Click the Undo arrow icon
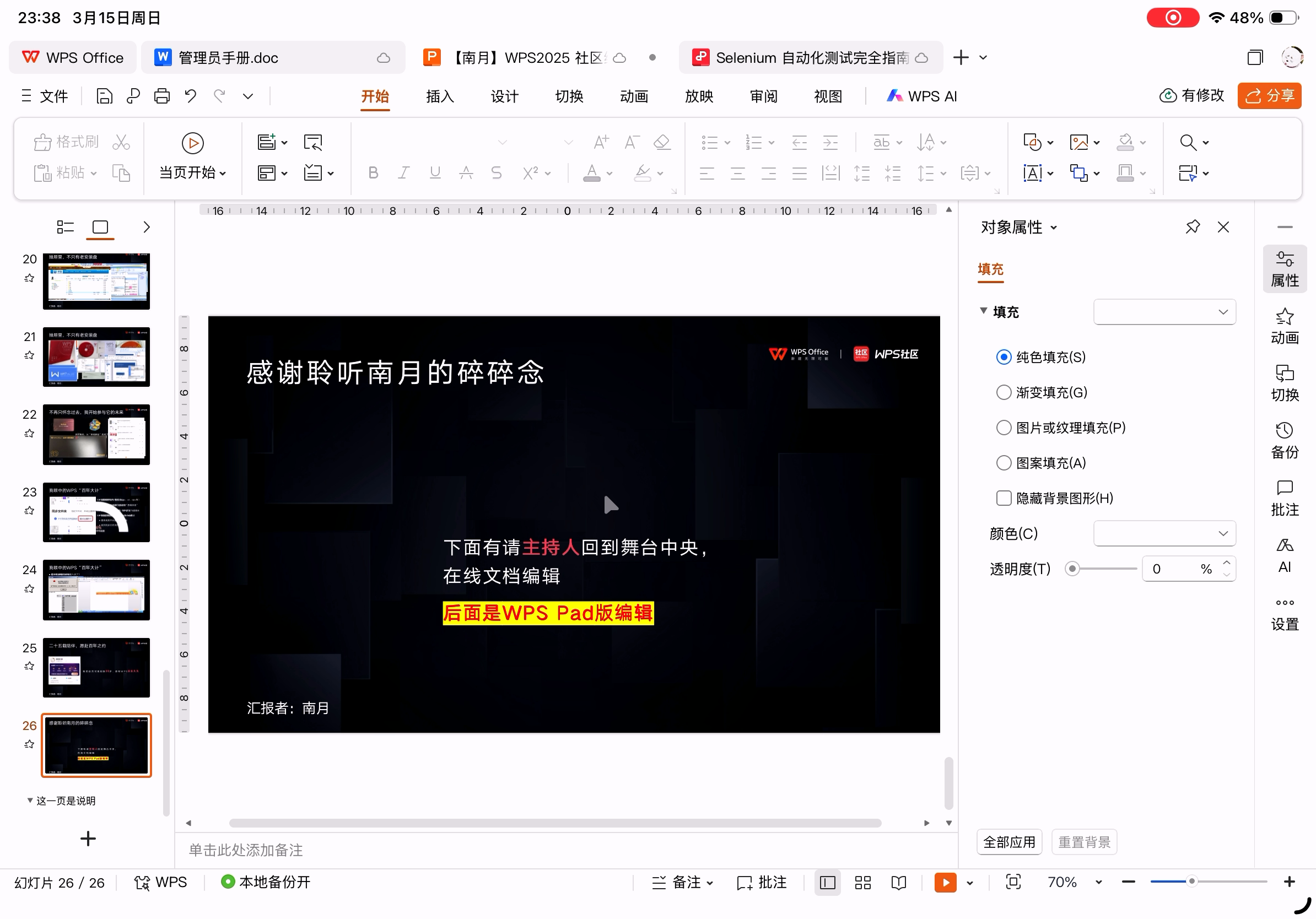1316x919 pixels. pos(190,96)
